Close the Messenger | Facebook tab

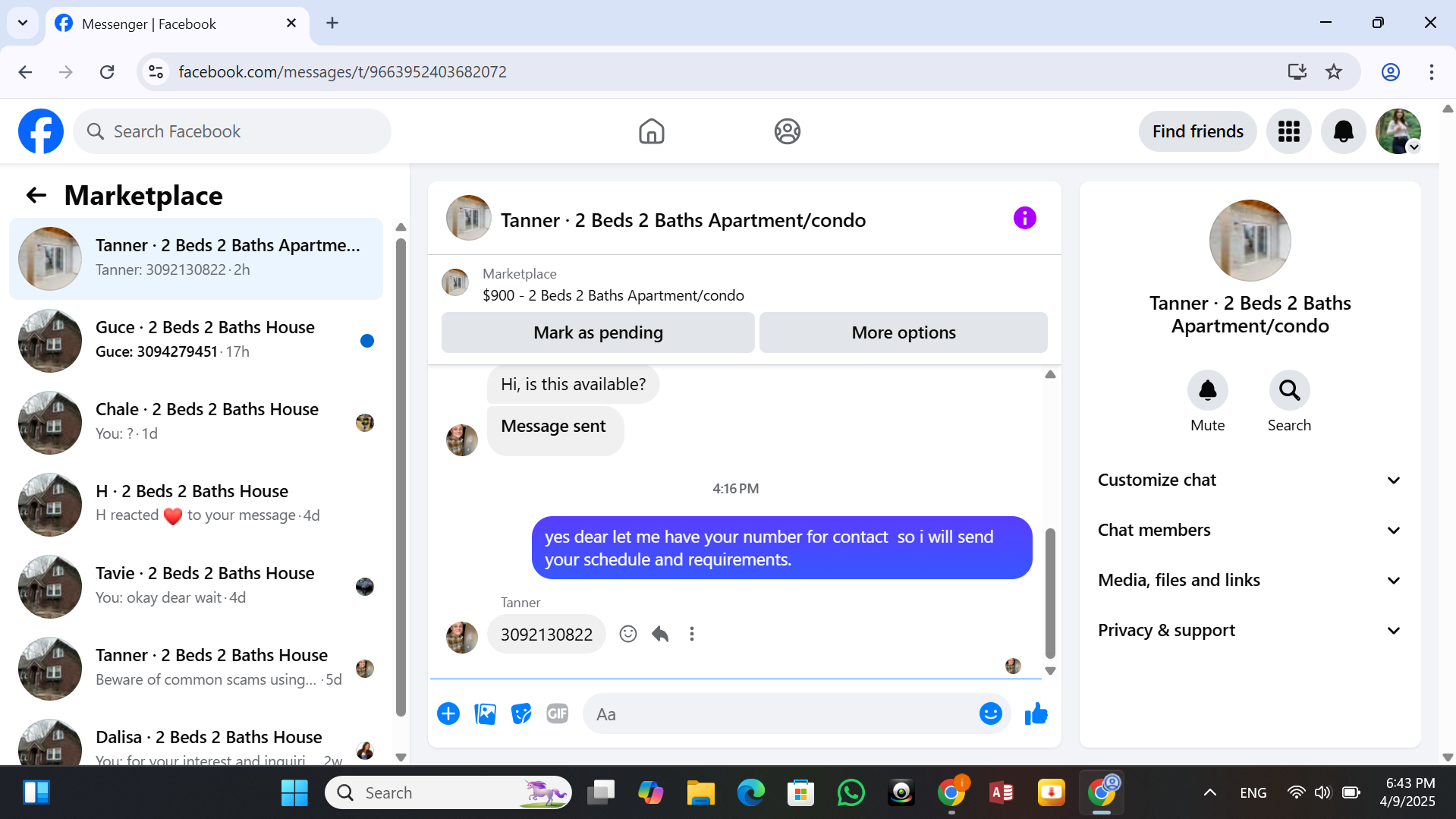click(x=291, y=24)
